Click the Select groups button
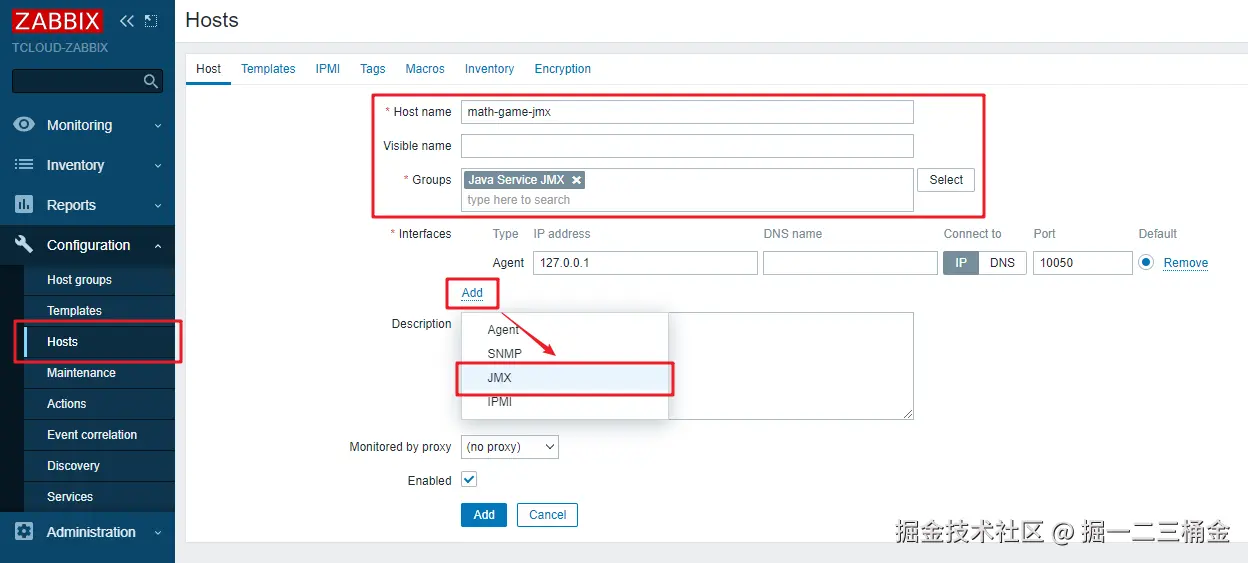This screenshot has width=1248, height=563. point(946,180)
